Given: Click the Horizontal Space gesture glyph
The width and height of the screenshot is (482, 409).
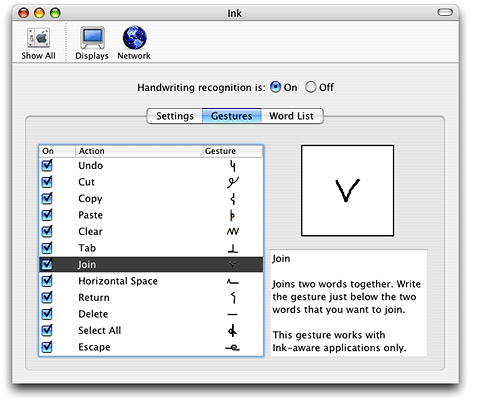Looking at the screenshot, I should (233, 282).
